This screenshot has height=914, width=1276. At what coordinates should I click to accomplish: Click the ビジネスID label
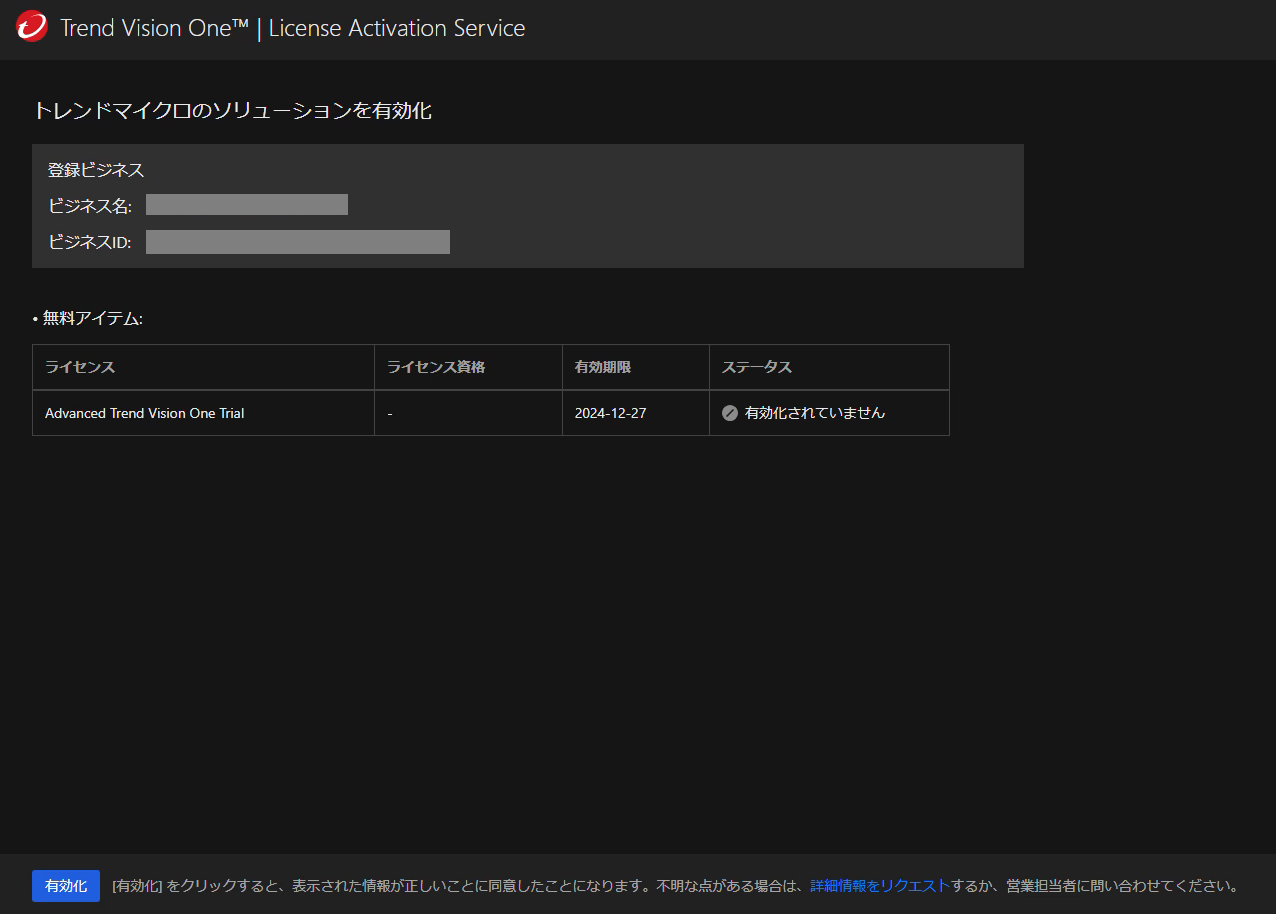click(89, 242)
